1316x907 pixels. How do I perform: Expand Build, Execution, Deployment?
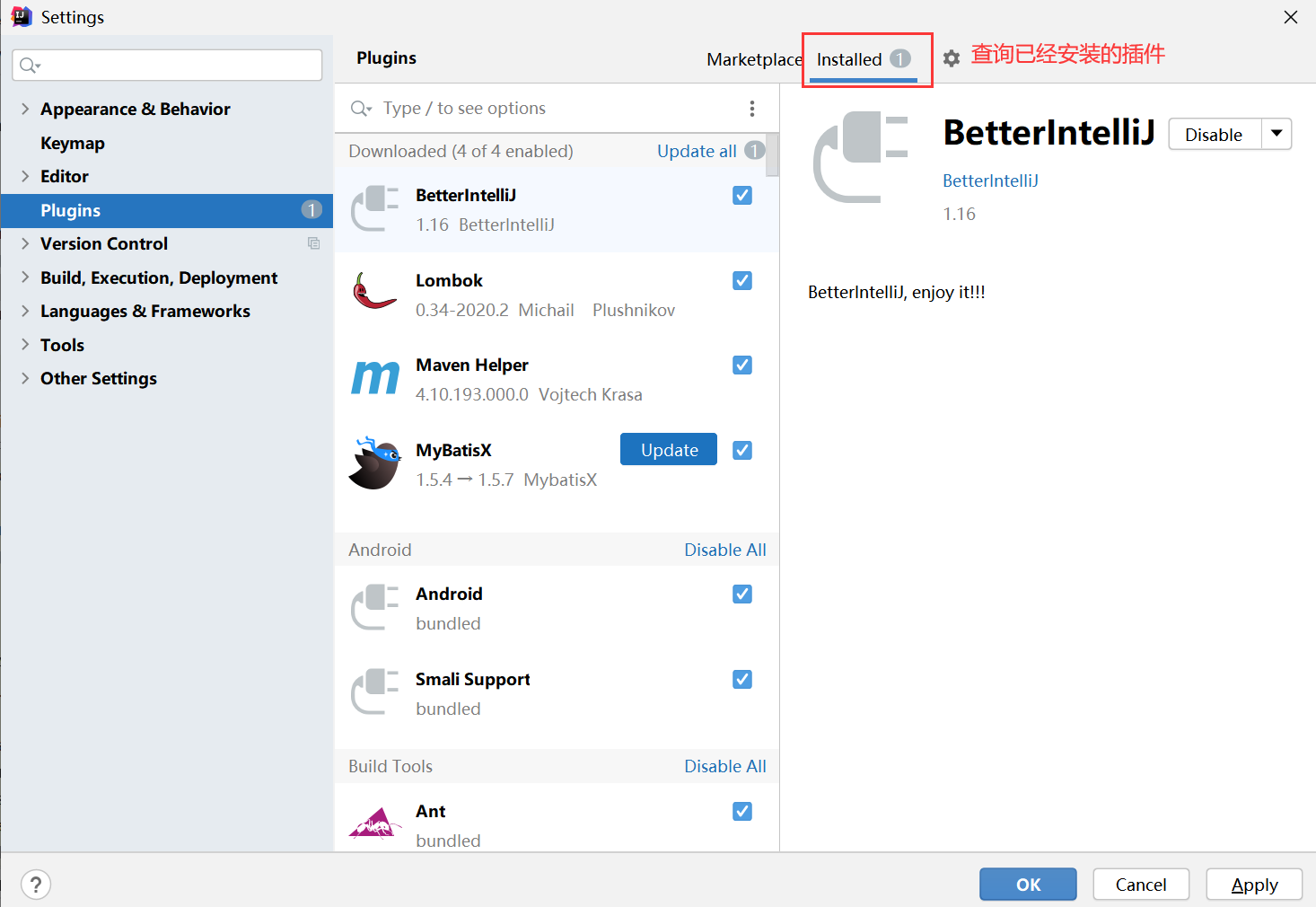coord(25,277)
